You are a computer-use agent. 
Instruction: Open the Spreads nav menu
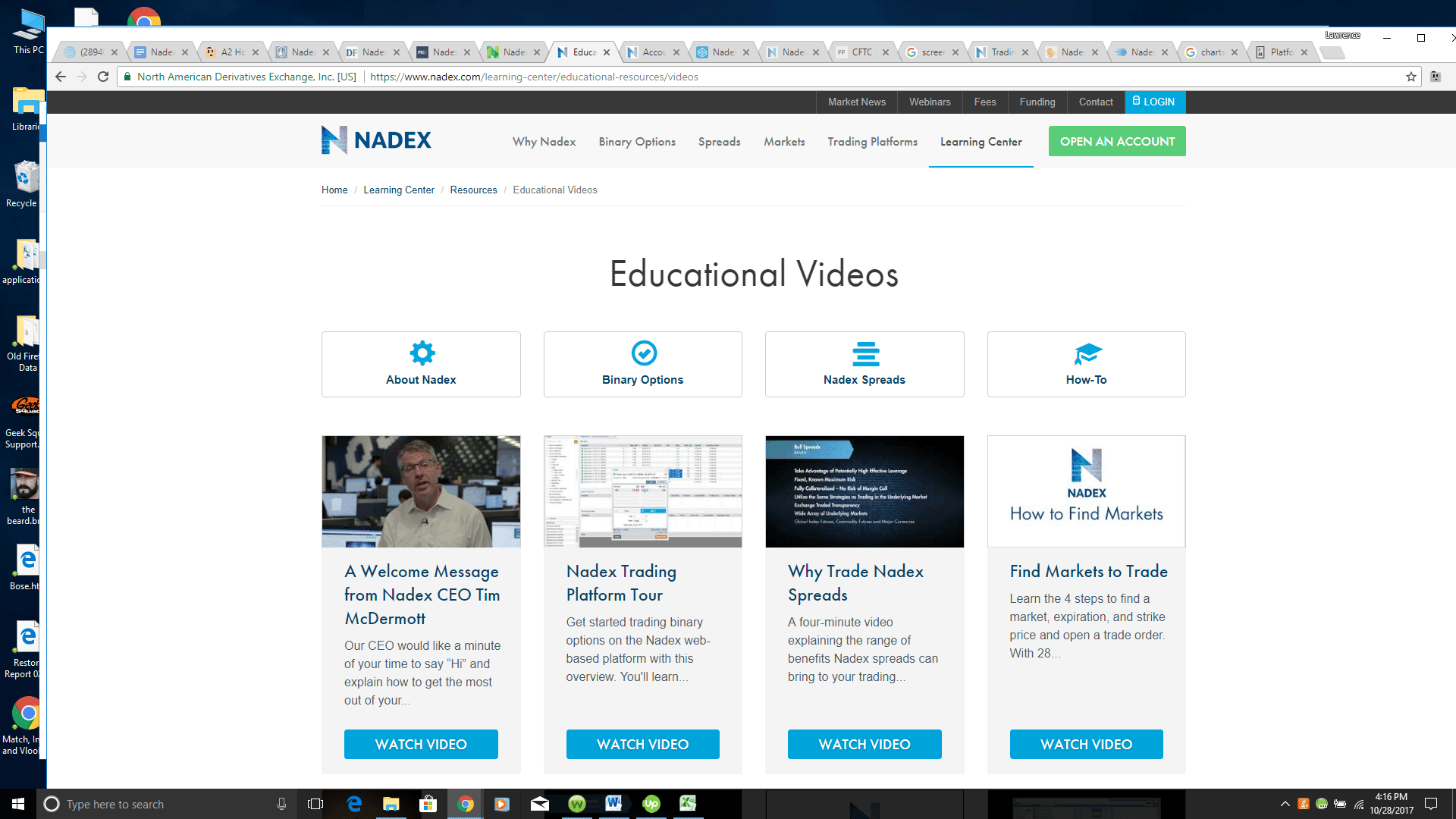(719, 142)
